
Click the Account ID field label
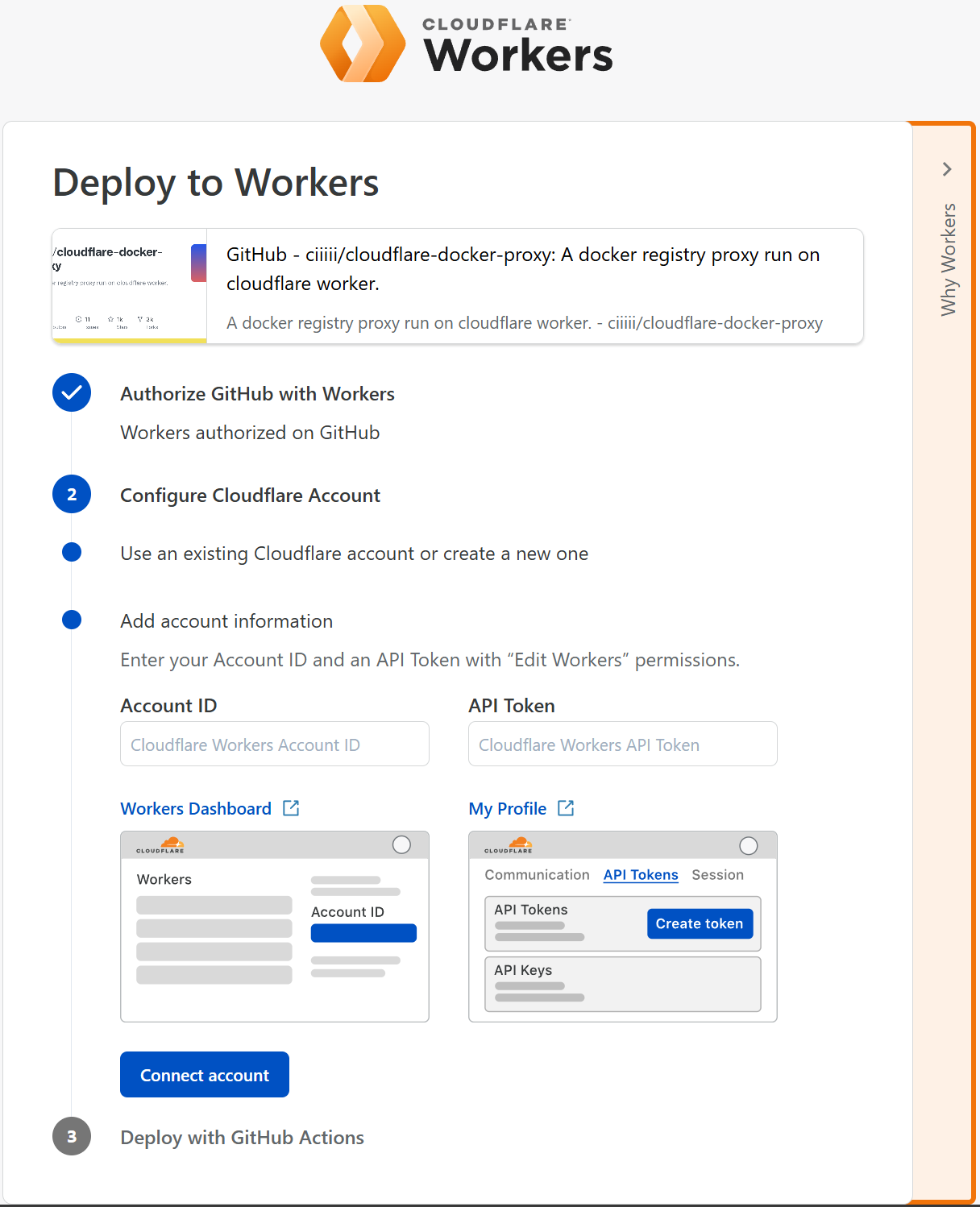coord(168,706)
